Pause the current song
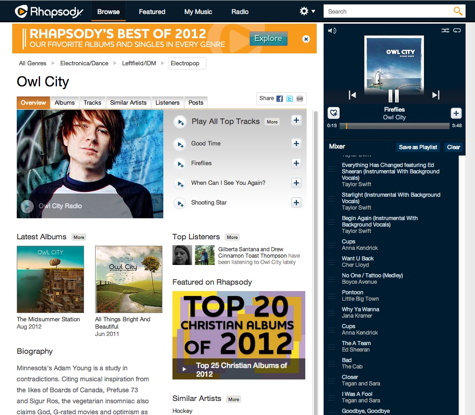 (x=394, y=96)
